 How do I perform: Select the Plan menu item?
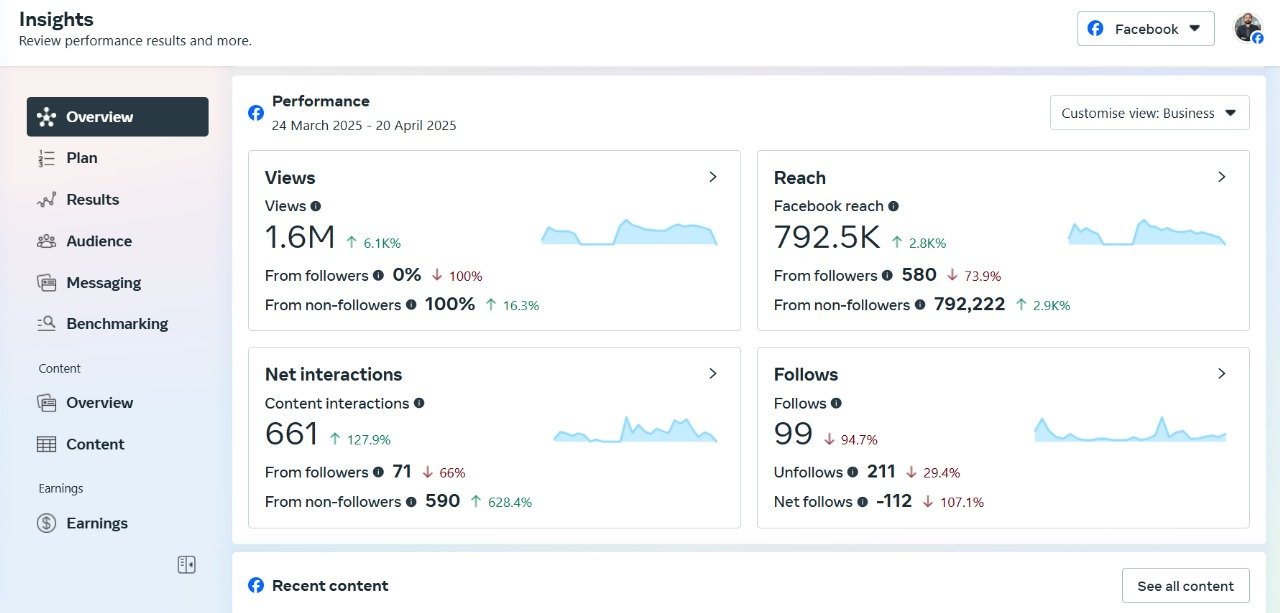118,158
